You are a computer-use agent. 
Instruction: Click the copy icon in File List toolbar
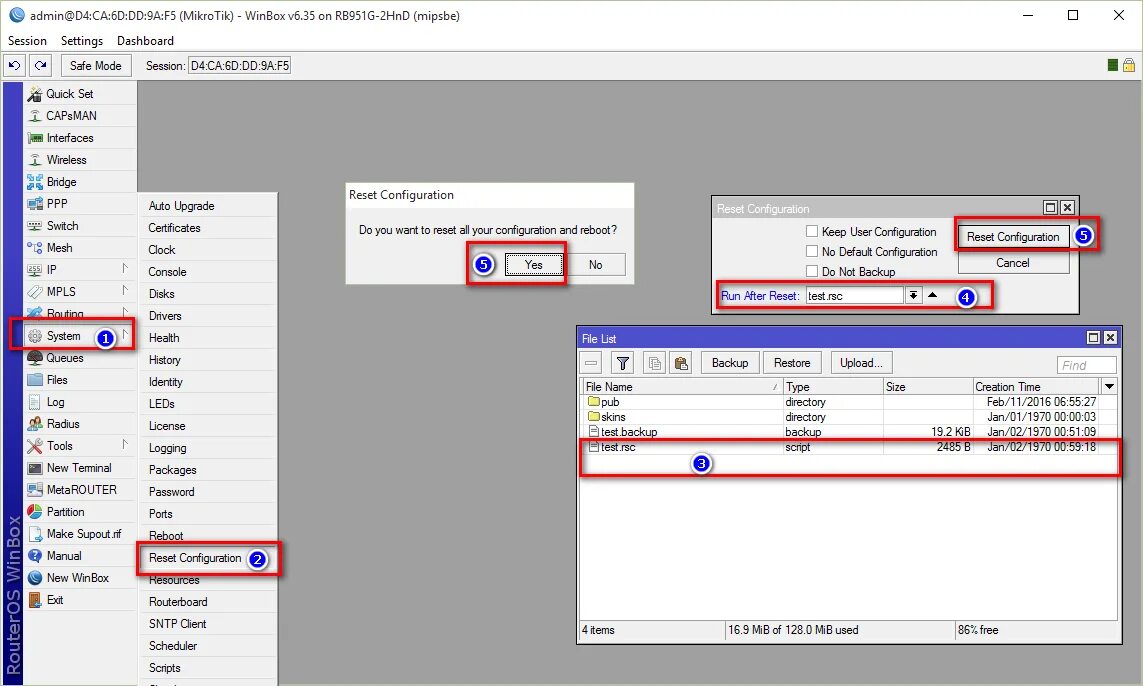click(655, 363)
